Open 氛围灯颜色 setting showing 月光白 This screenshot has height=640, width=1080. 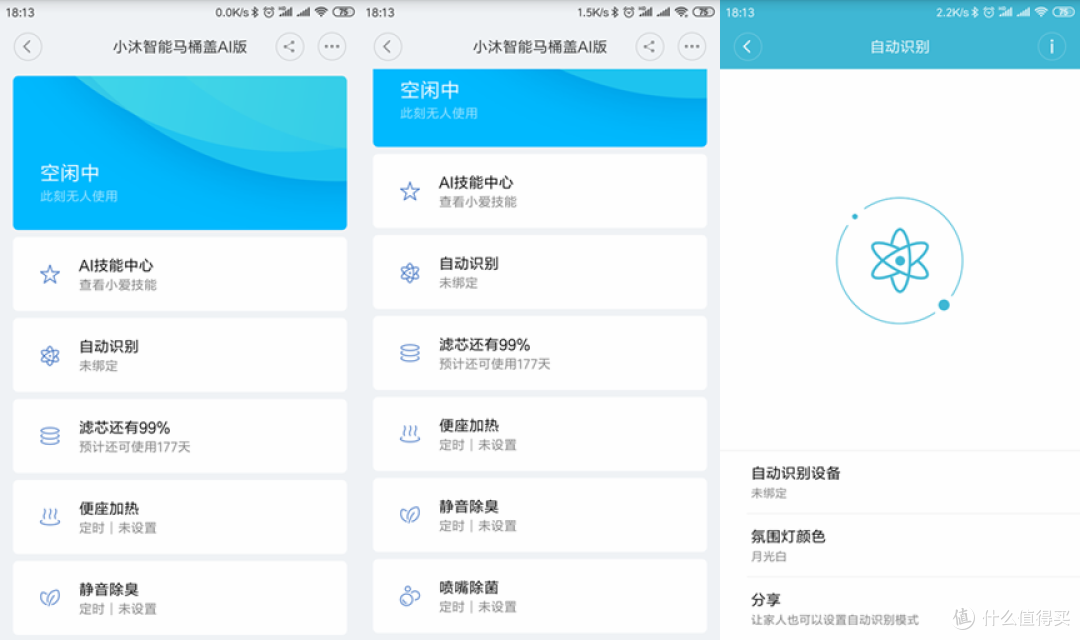tap(900, 546)
